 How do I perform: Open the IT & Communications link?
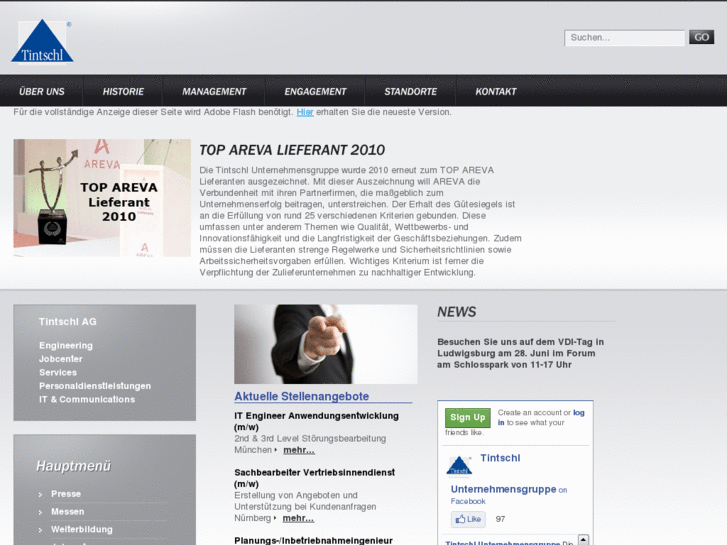87,399
